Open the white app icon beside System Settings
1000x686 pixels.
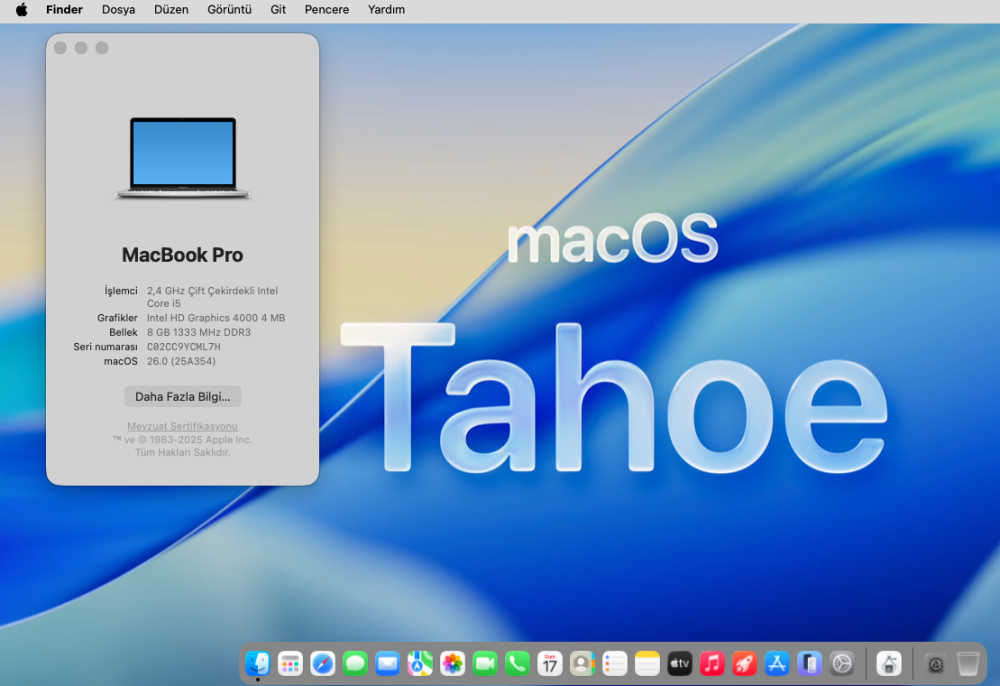coord(888,664)
